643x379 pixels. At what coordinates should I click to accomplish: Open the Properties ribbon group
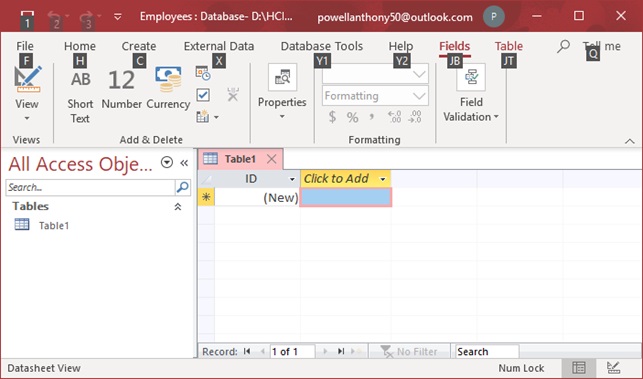282,92
